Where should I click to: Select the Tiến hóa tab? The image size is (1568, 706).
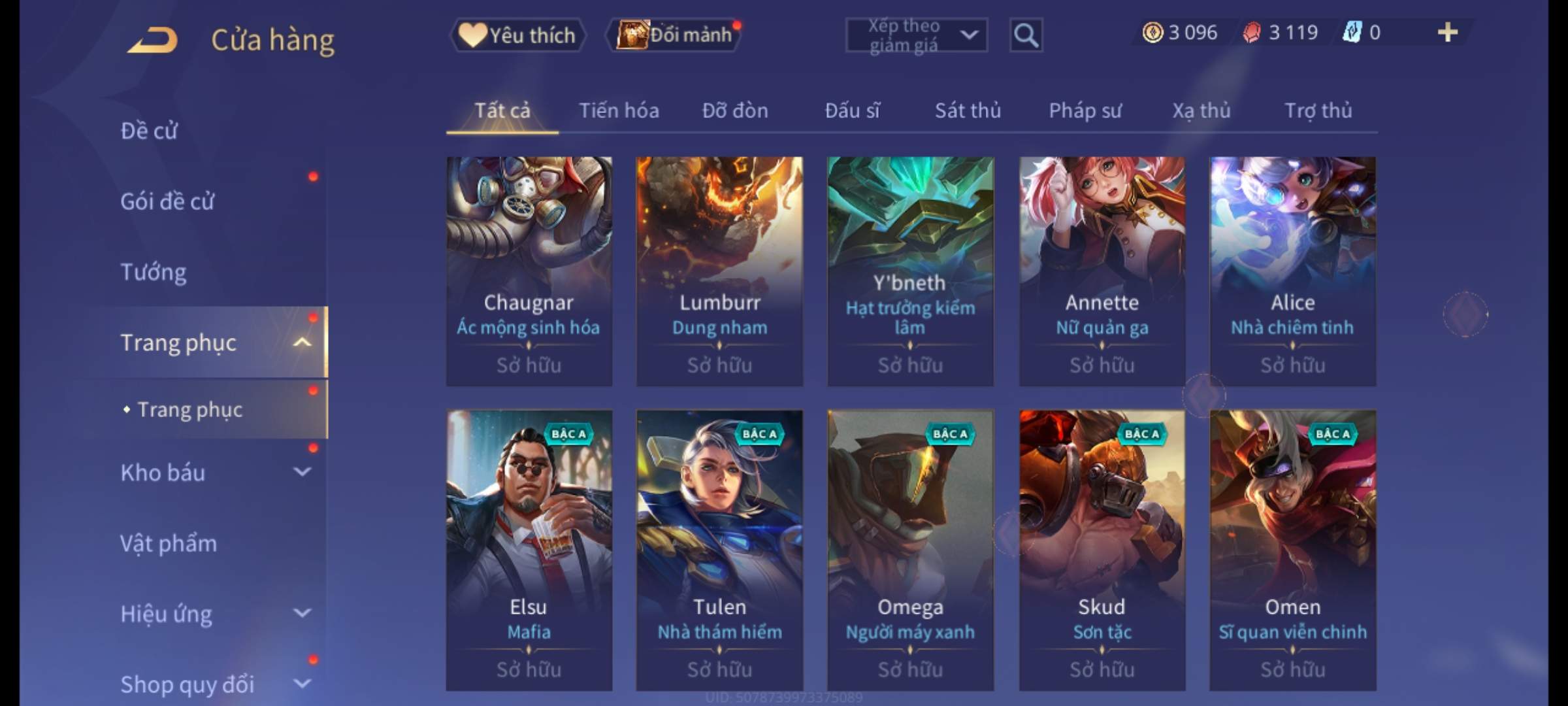pyautogui.click(x=619, y=110)
